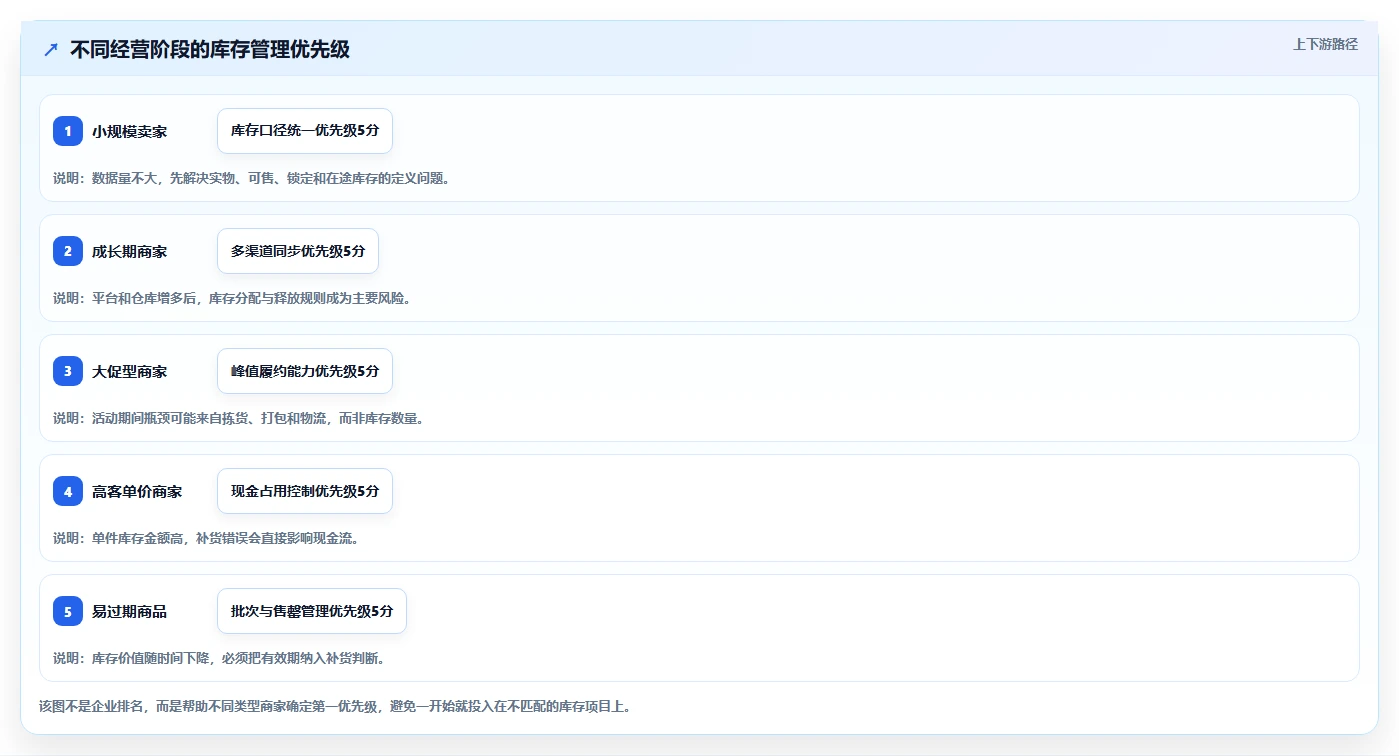Click the 批次与售罄管理优先级5分 chip
This screenshot has height=756, width=1399.
[312, 611]
